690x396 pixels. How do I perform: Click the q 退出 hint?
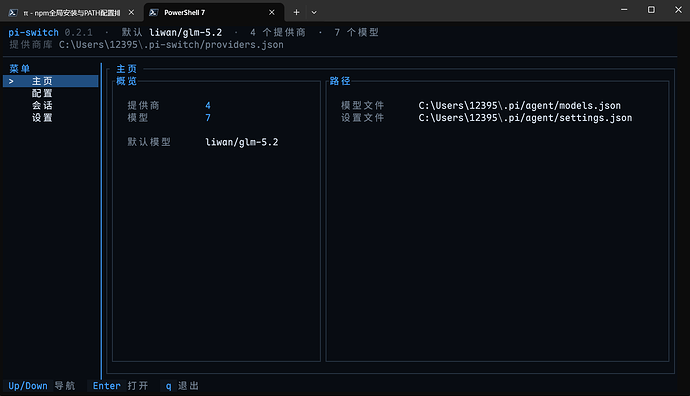click(182, 386)
